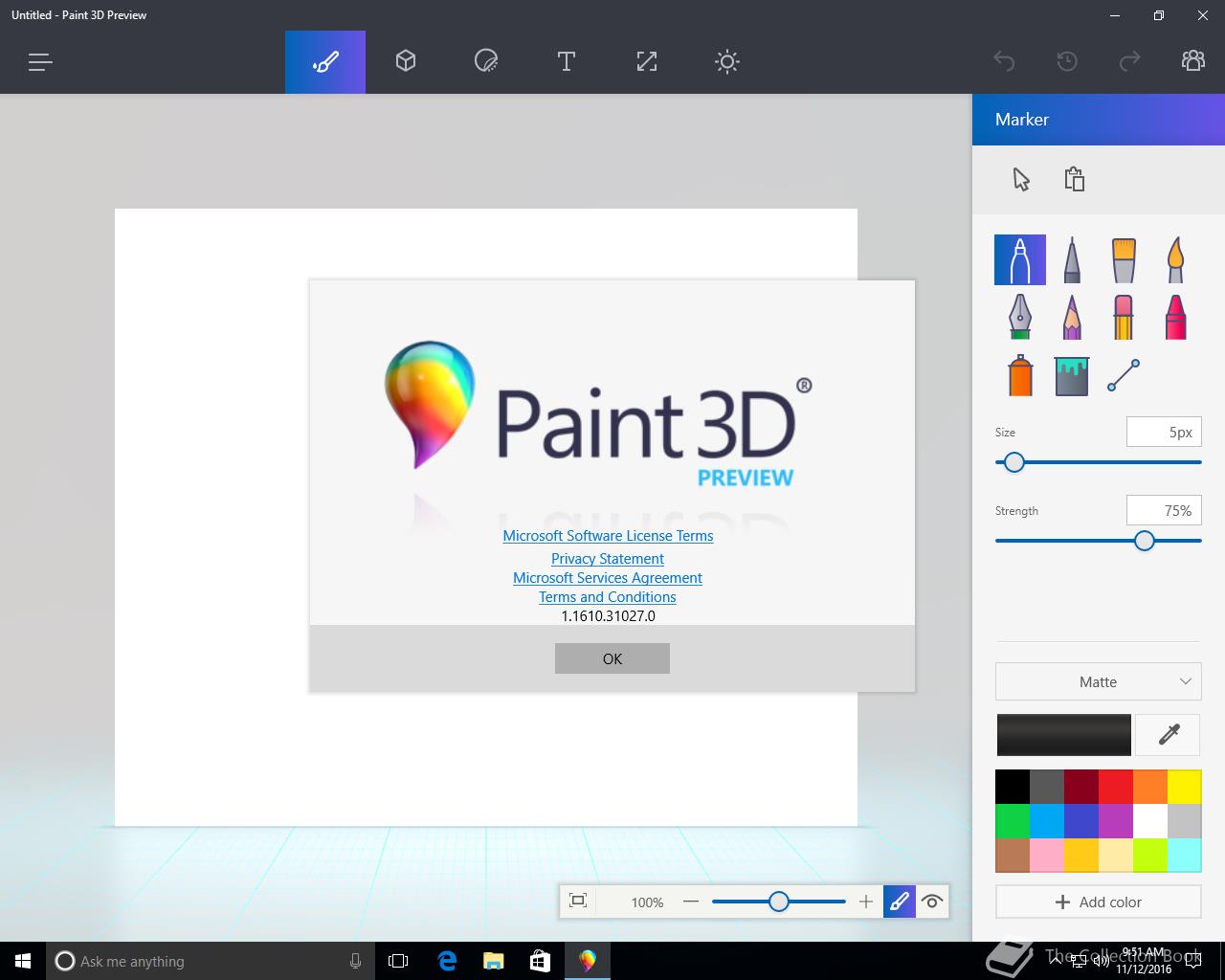
Task: Open the Effects sun tab
Action: point(727,62)
